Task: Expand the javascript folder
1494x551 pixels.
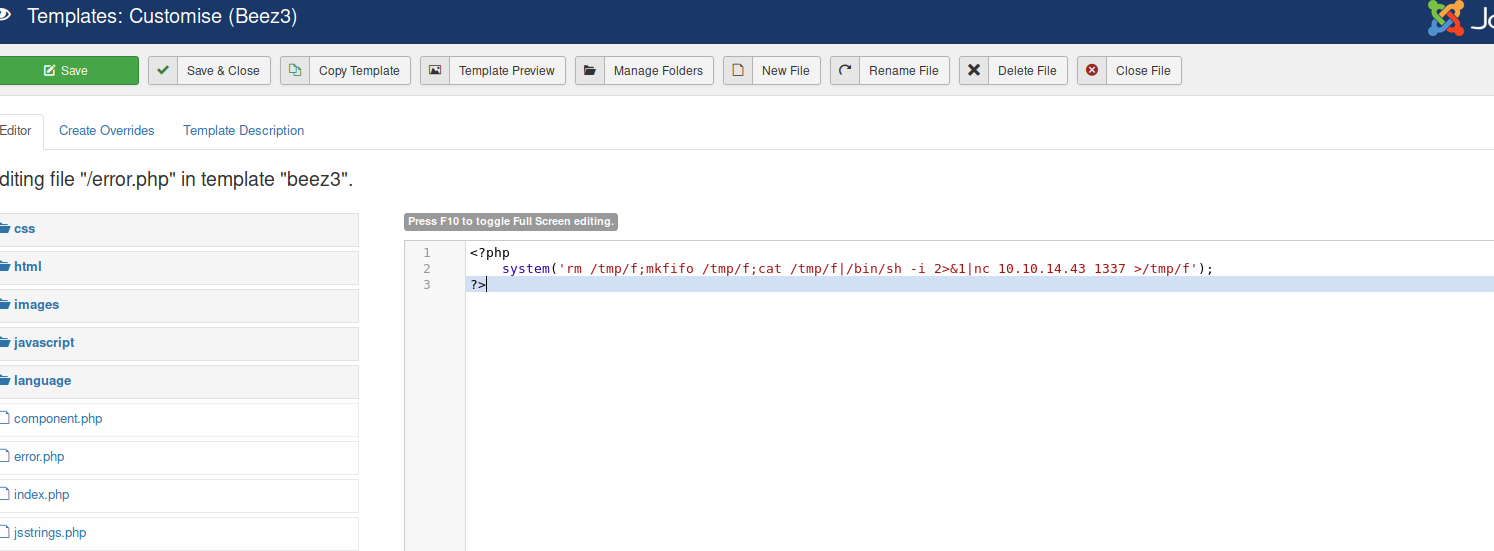Action: (179, 343)
